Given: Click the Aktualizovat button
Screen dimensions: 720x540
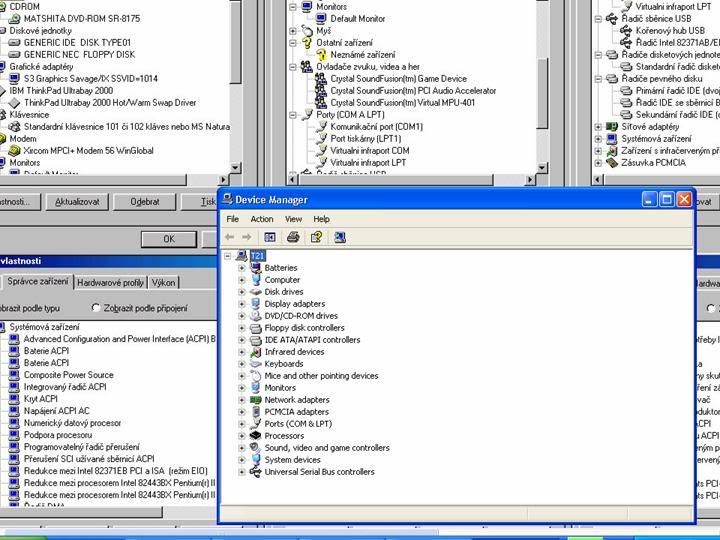Looking at the screenshot, I should coord(77,201).
